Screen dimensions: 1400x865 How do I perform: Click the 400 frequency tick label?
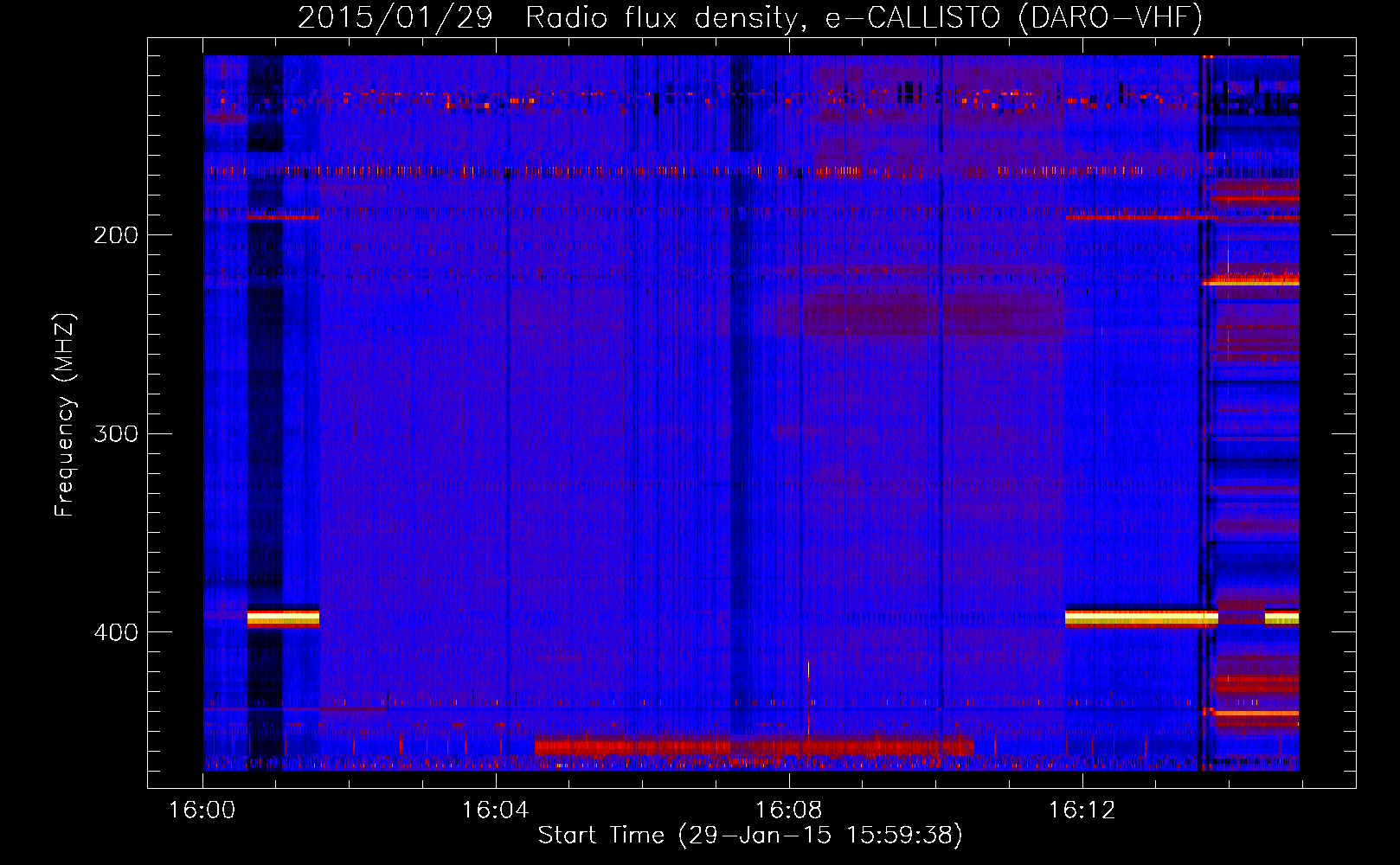(116, 631)
